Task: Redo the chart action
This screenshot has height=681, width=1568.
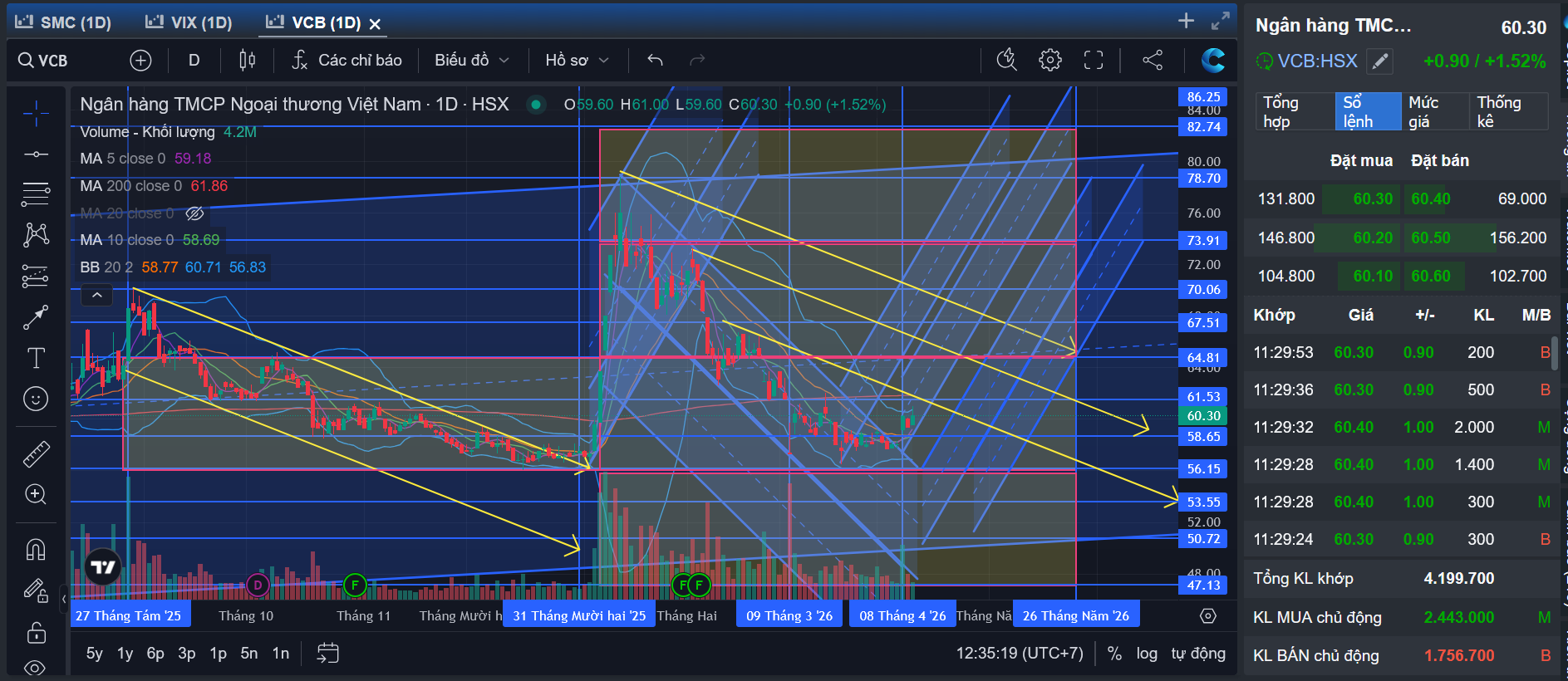Action: coord(697,60)
